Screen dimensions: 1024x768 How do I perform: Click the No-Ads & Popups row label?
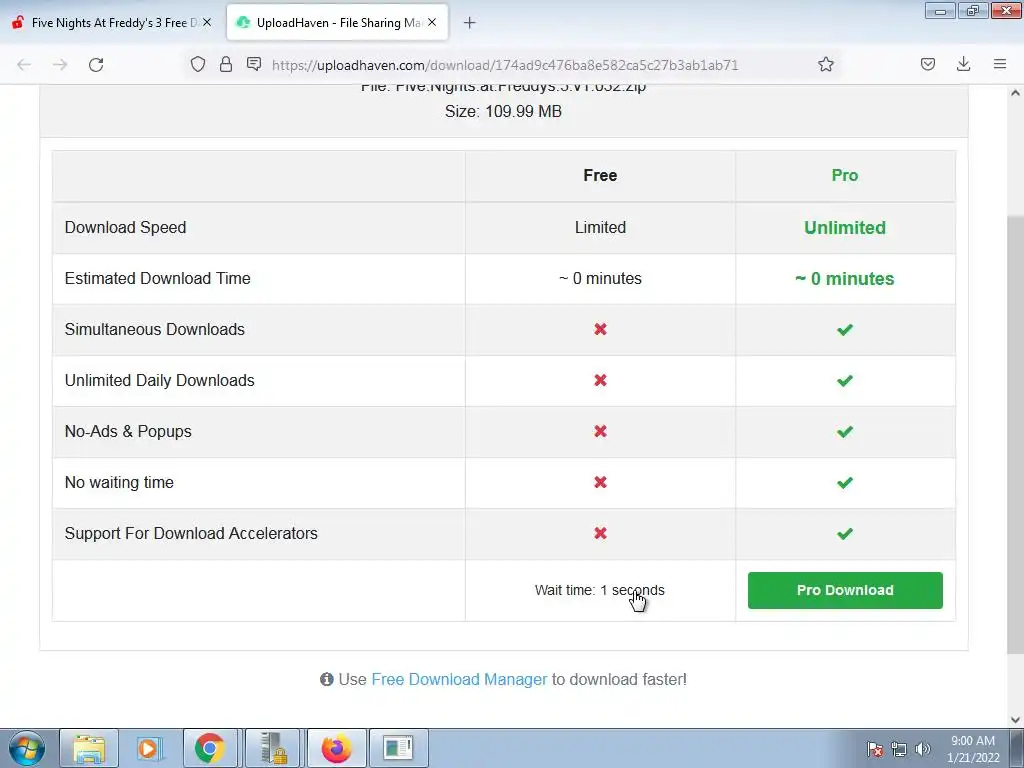point(128,431)
